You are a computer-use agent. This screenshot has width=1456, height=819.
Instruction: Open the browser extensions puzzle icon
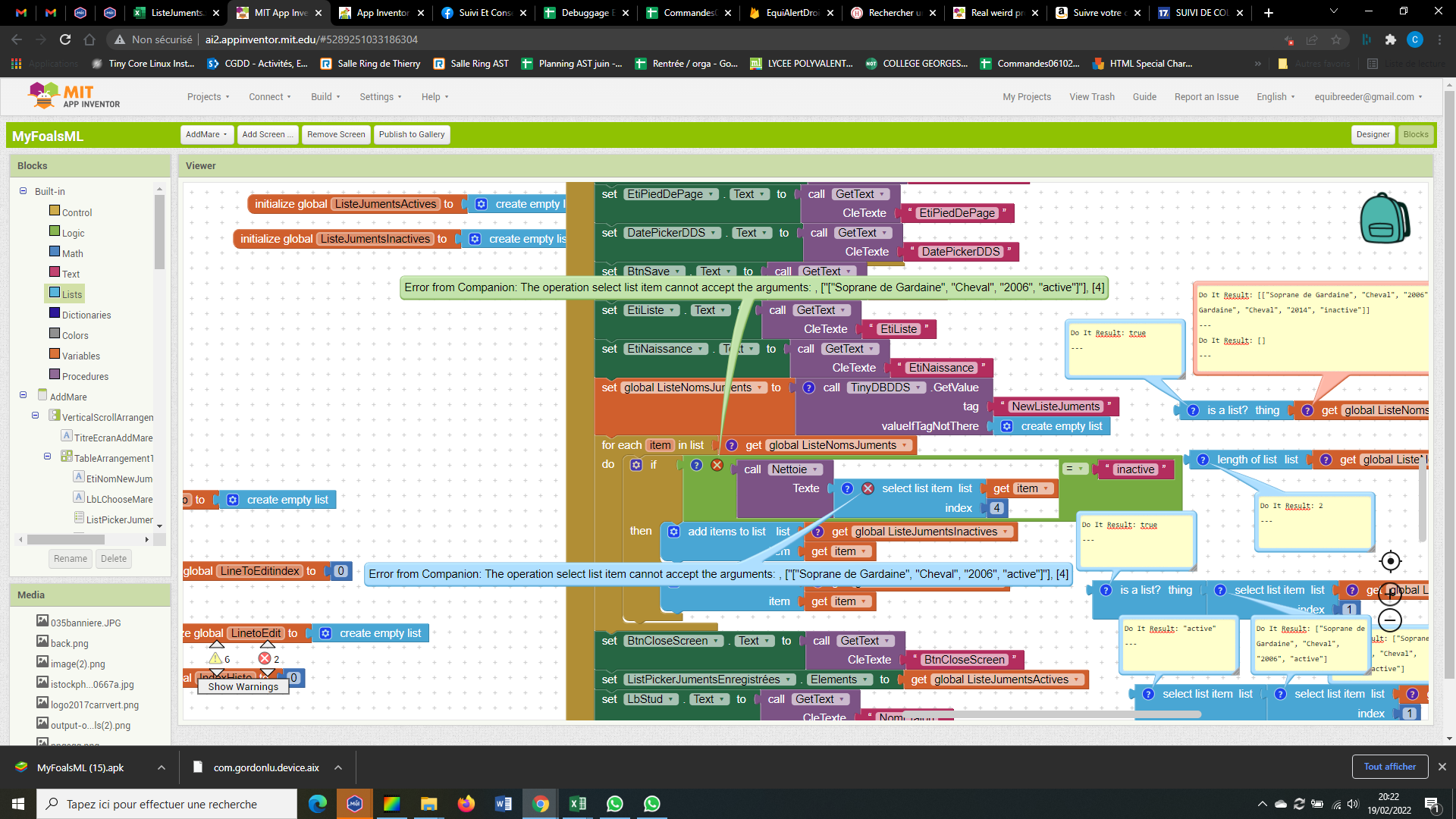click(x=1390, y=39)
